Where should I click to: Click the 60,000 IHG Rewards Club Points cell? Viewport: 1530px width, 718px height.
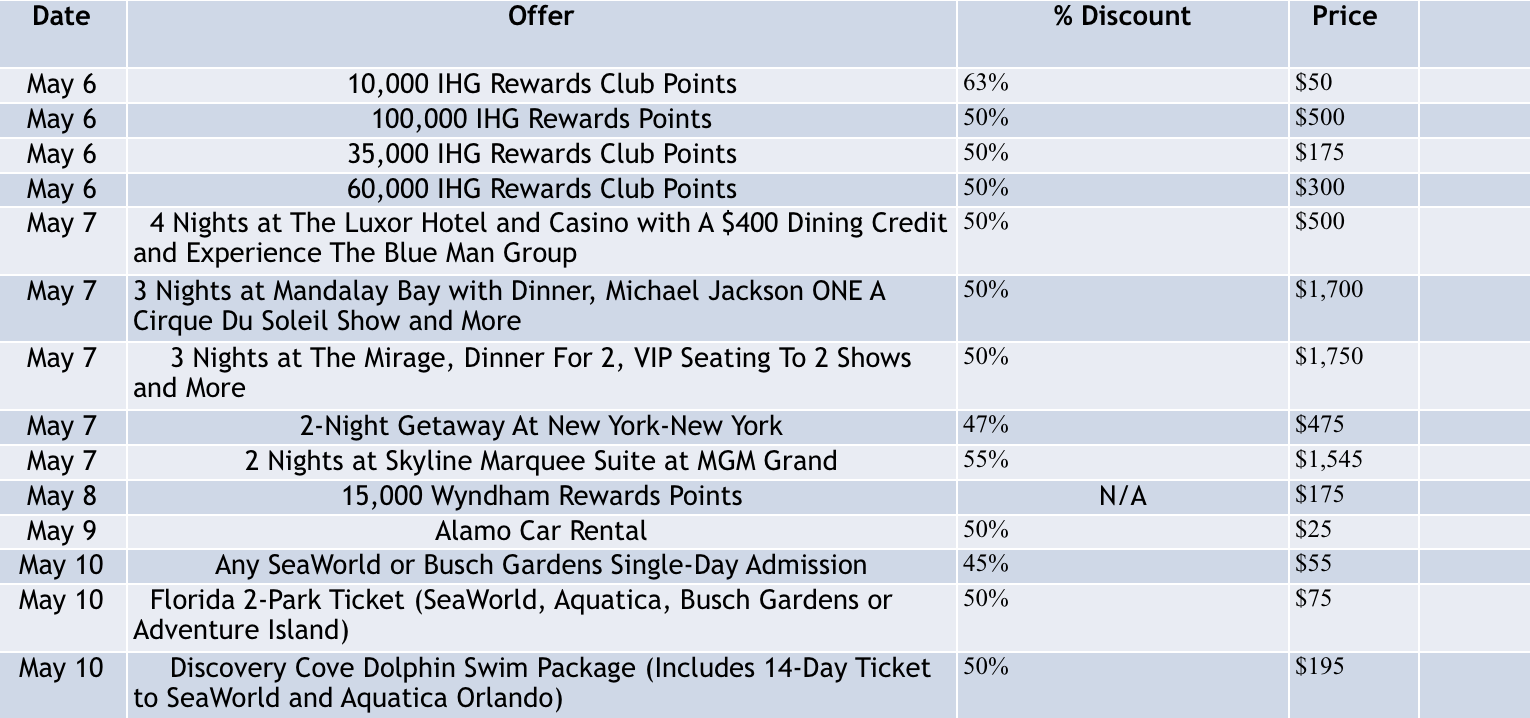[x=541, y=189]
